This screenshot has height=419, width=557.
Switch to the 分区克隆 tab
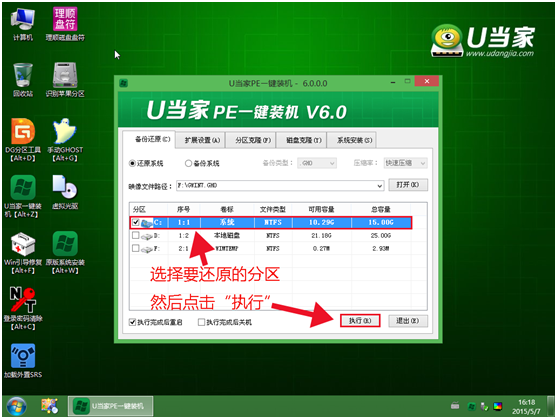point(253,140)
